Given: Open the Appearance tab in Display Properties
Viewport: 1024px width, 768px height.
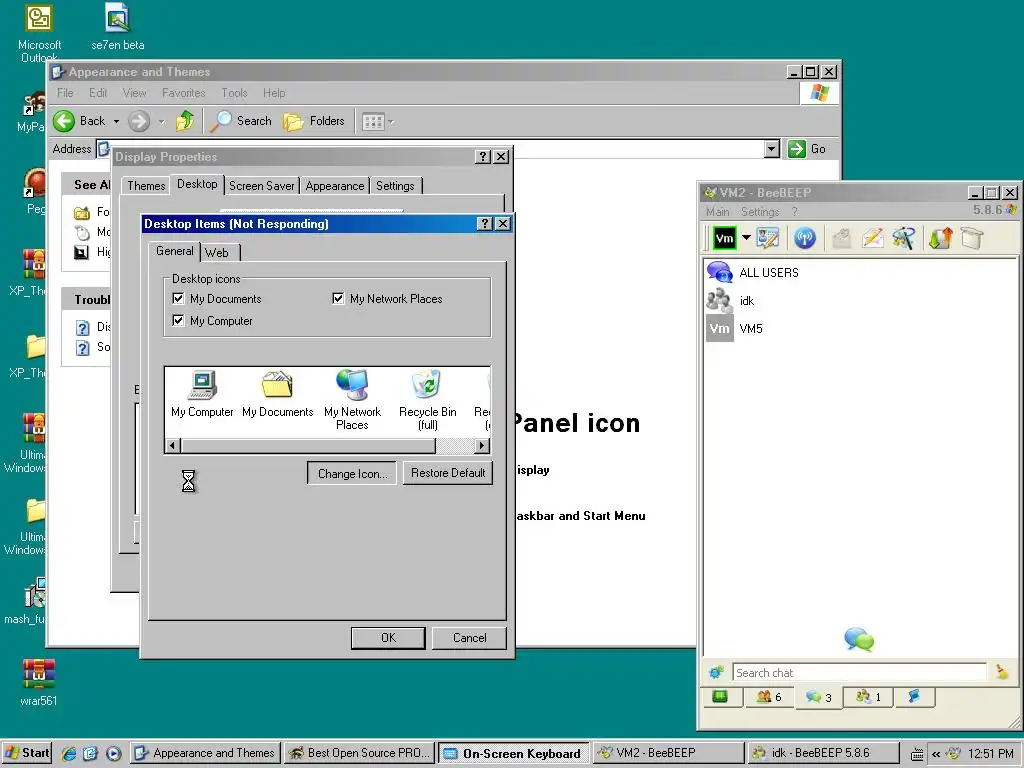Looking at the screenshot, I should coord(334,185).
